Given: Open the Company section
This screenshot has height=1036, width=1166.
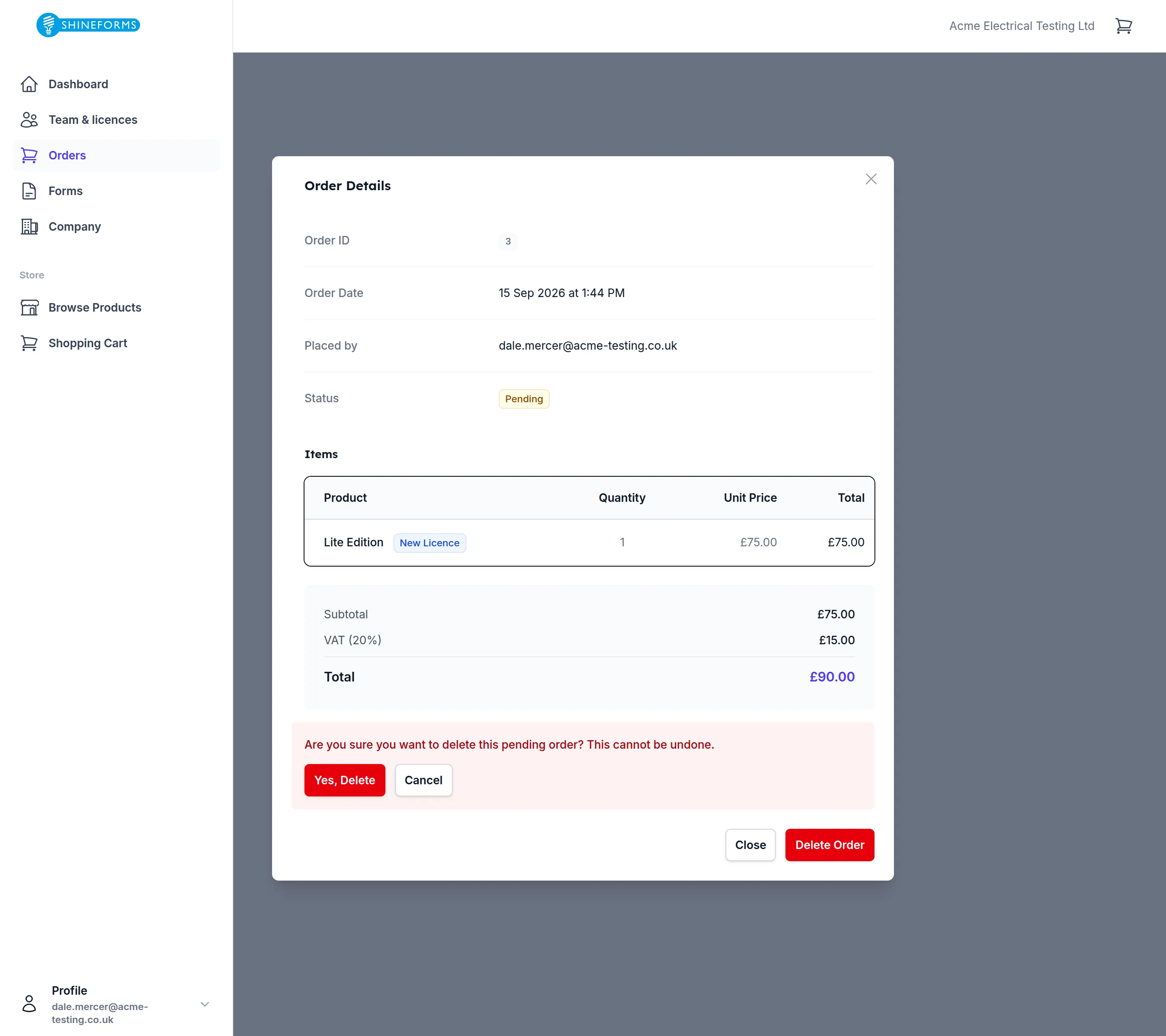Looking at the screenshot, I should pyautogui.click(x=116, y=226).
